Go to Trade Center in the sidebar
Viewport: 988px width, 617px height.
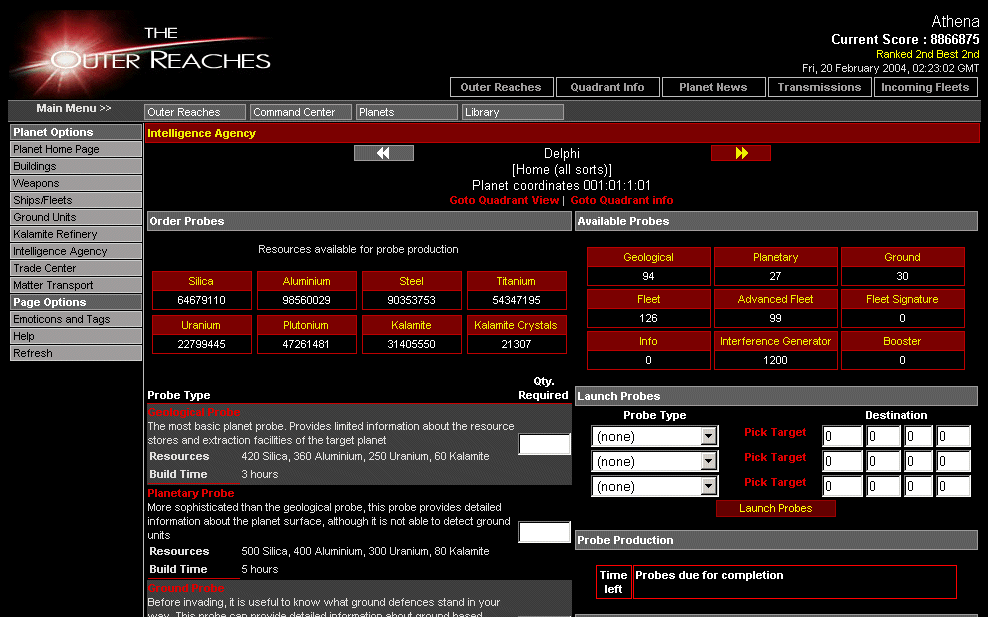[76, 268]
